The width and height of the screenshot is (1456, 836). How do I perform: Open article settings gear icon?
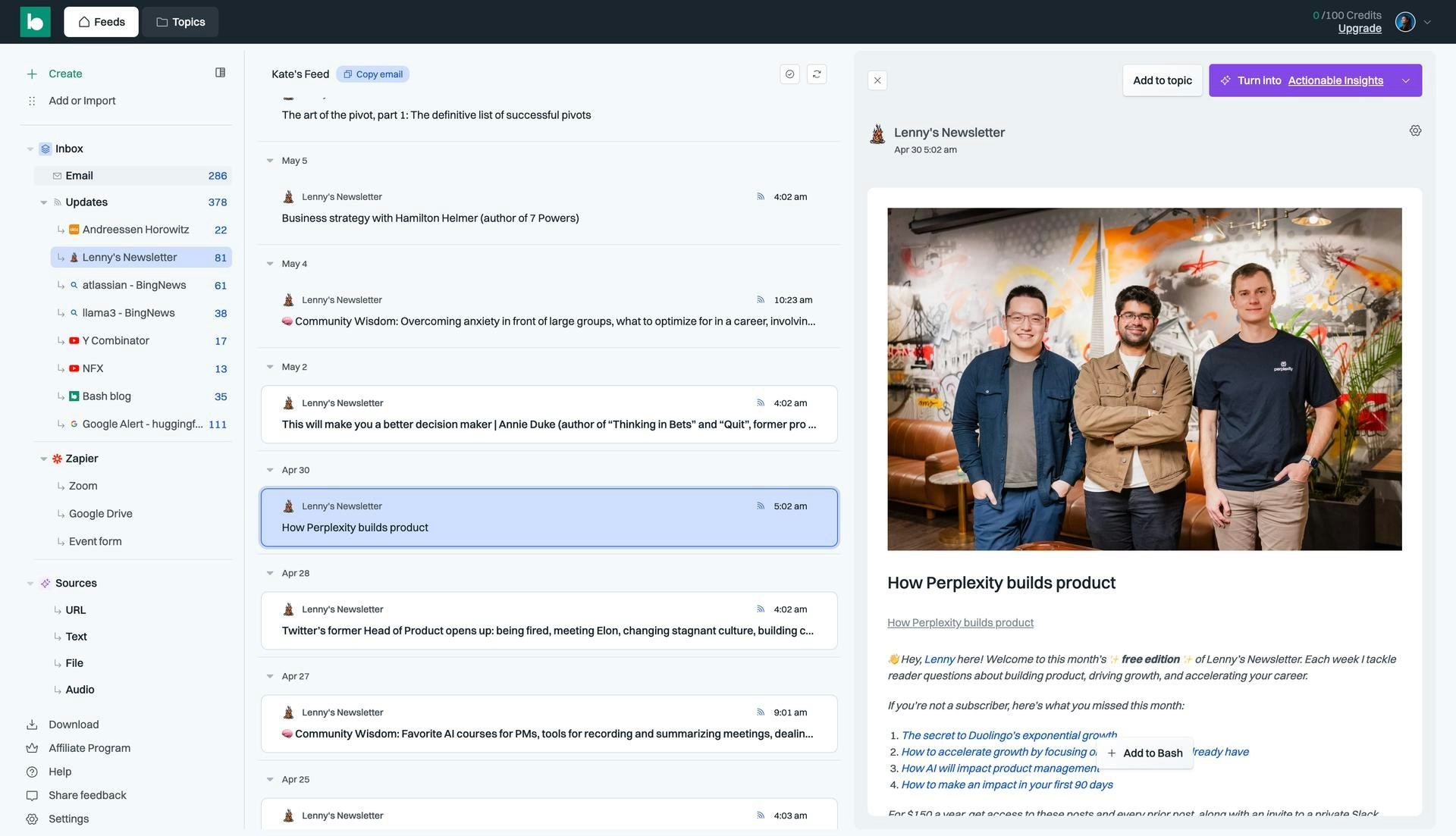1415,131
